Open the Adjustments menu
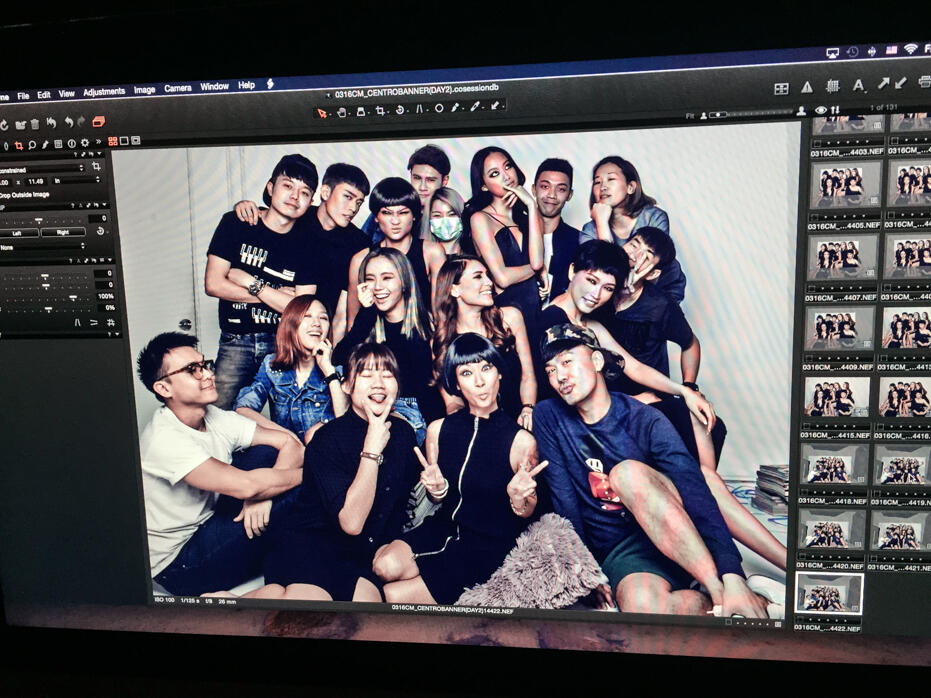Screen dimensions: 931x698 click(x=104, y=92)
